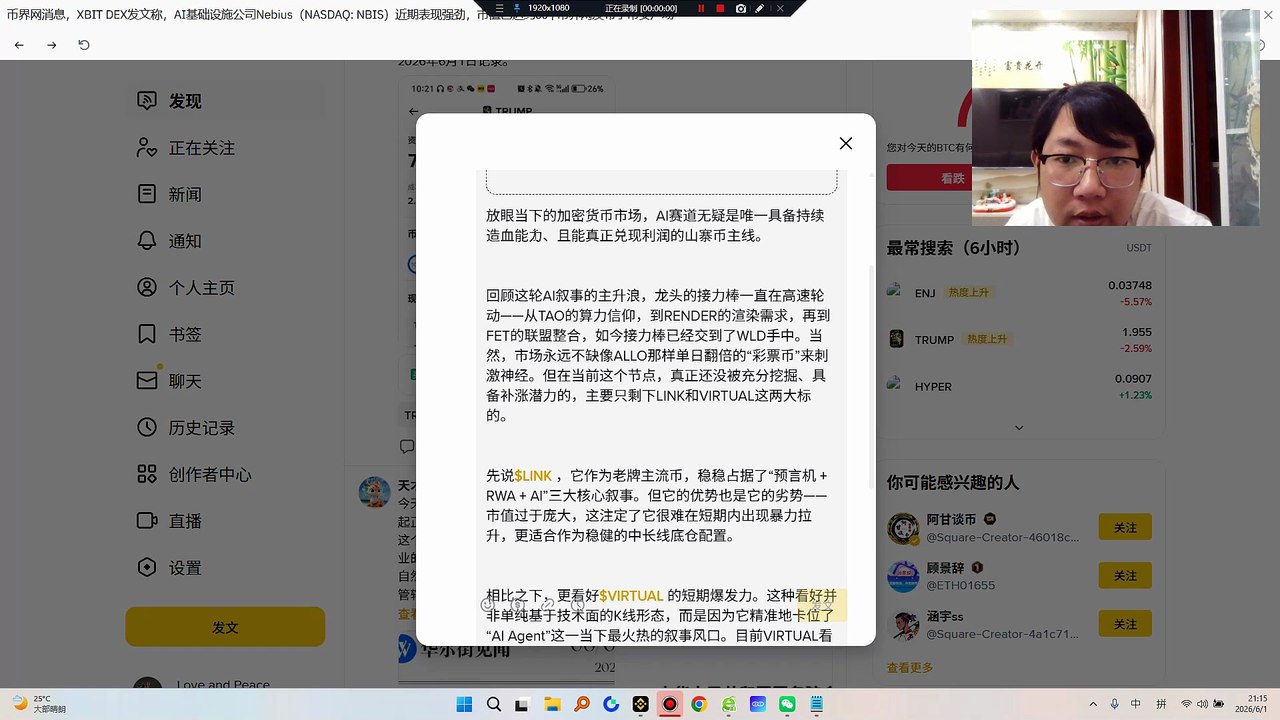Open the HYPER row in most searched
1280x720 pixels.
[x=1020, y=386]
